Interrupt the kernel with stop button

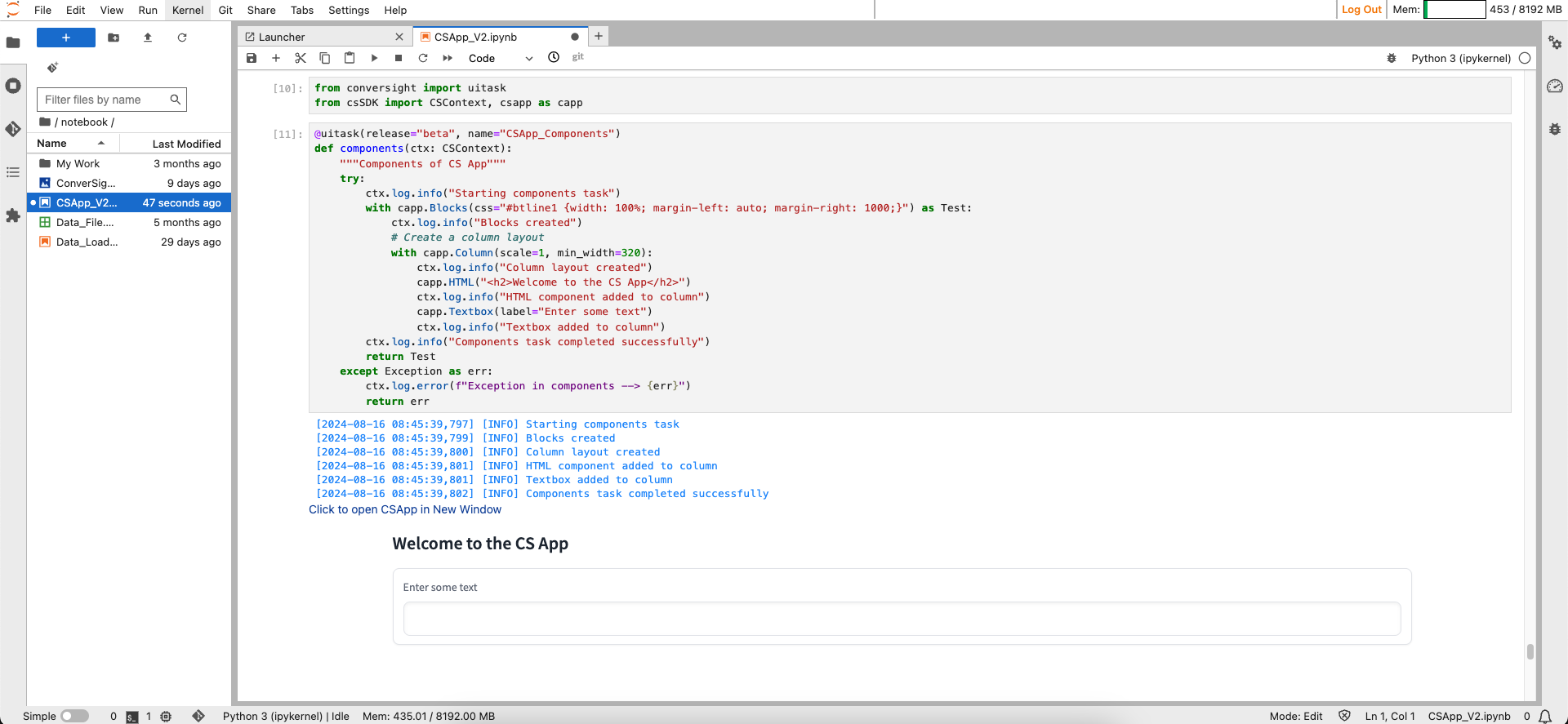[399, 58]
